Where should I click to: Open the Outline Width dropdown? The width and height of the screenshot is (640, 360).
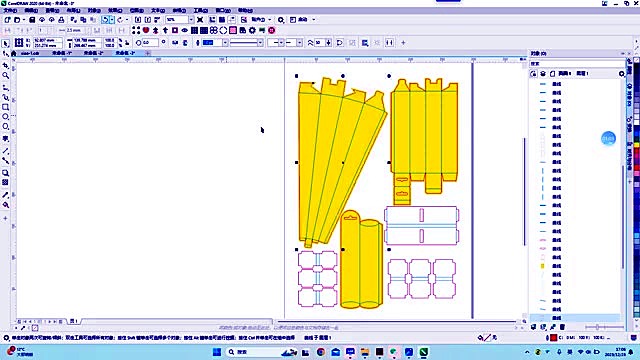(x=225, y=42)
